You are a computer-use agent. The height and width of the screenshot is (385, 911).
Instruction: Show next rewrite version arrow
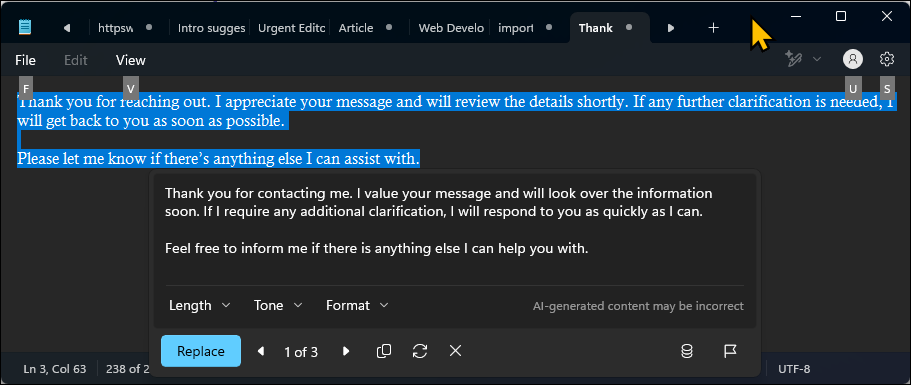tap(346, 351)
